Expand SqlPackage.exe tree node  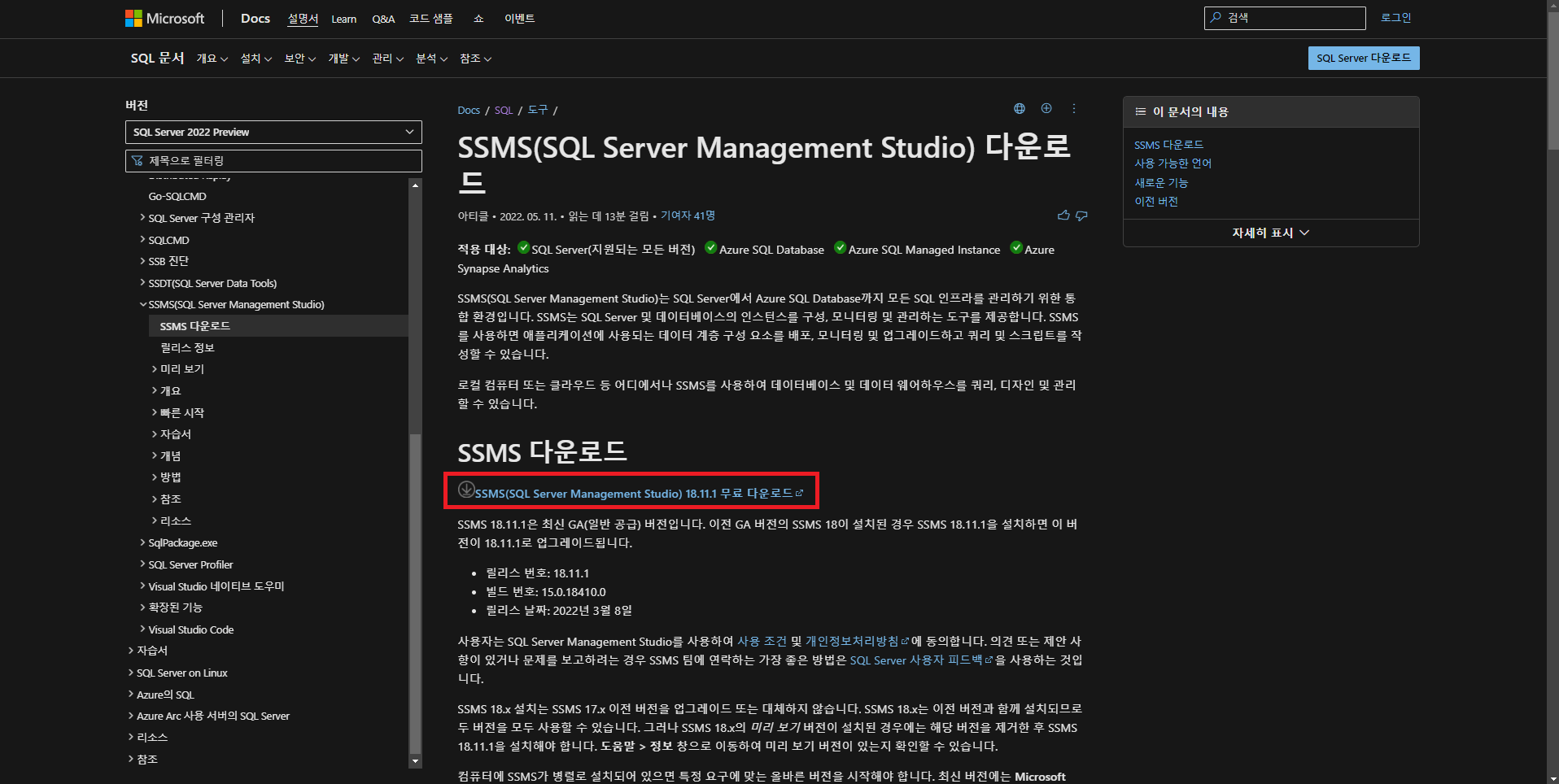pyautogui.click(x=143, y=542)
